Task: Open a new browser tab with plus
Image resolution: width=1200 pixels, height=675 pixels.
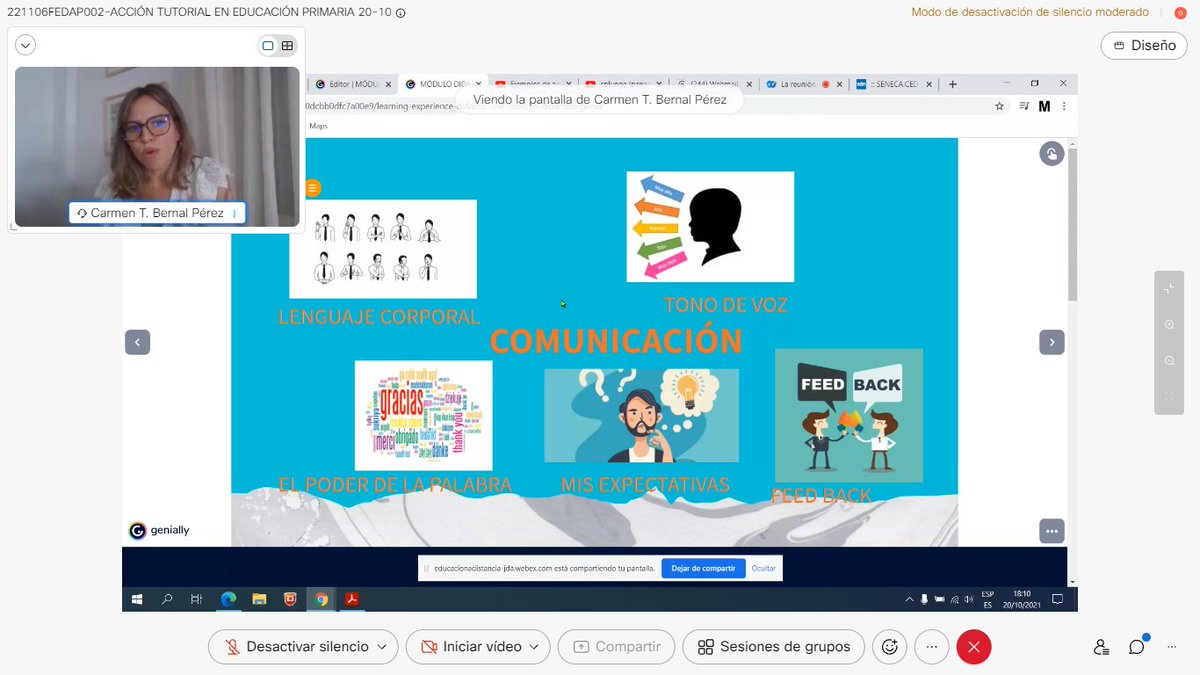Action: pos(953,84)
